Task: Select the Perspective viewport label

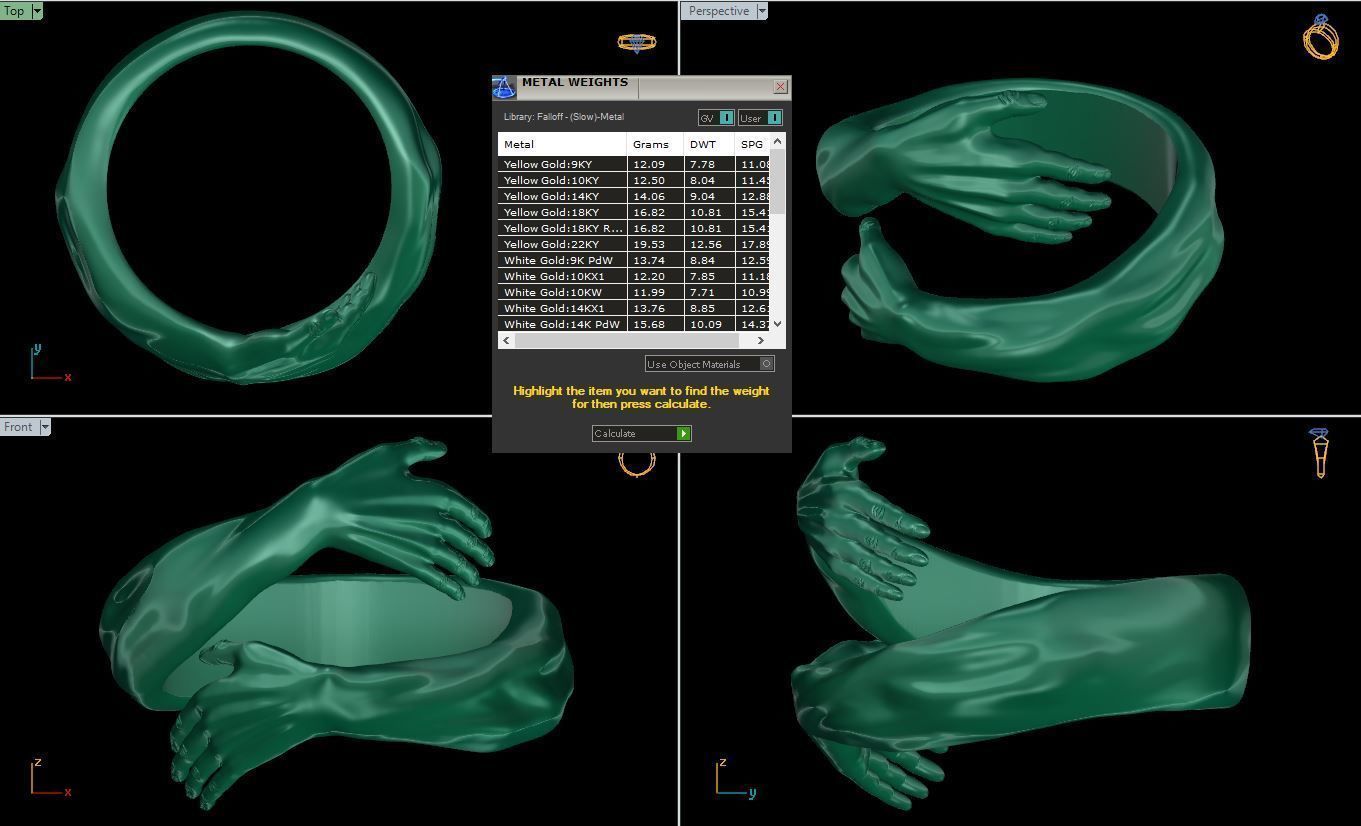Action: click(718, 11)
